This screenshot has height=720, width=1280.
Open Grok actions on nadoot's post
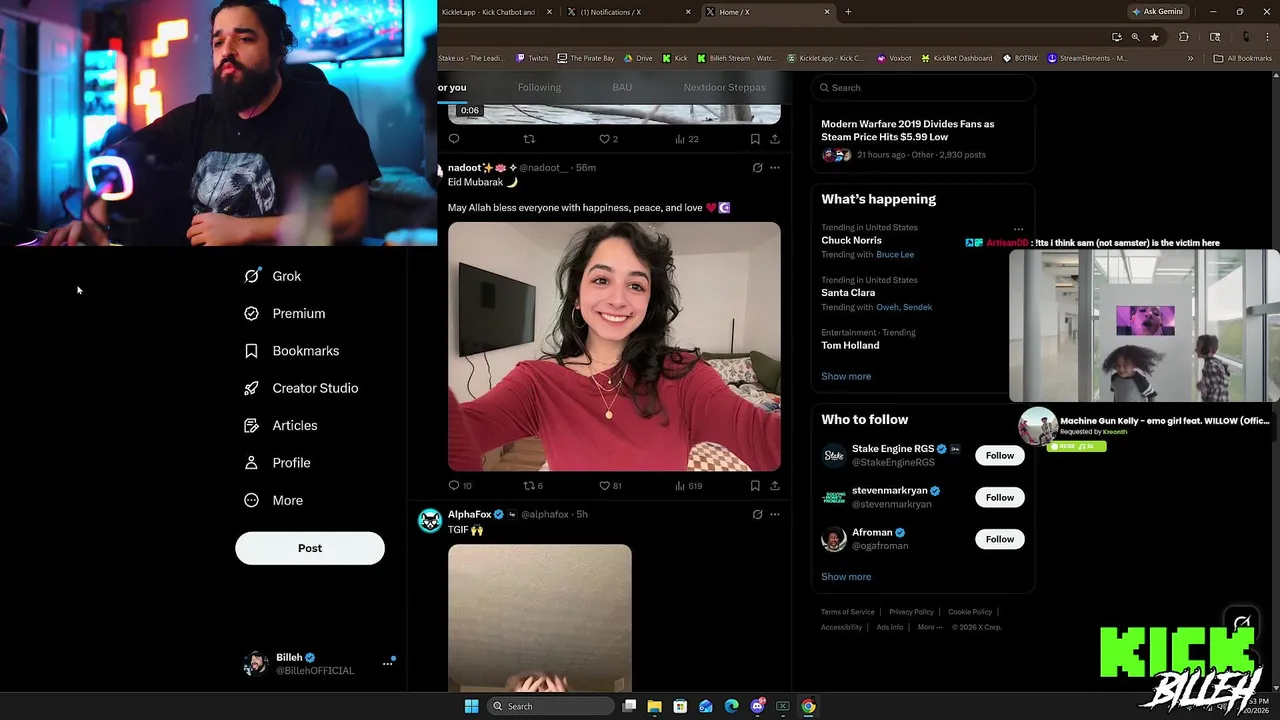757,168
